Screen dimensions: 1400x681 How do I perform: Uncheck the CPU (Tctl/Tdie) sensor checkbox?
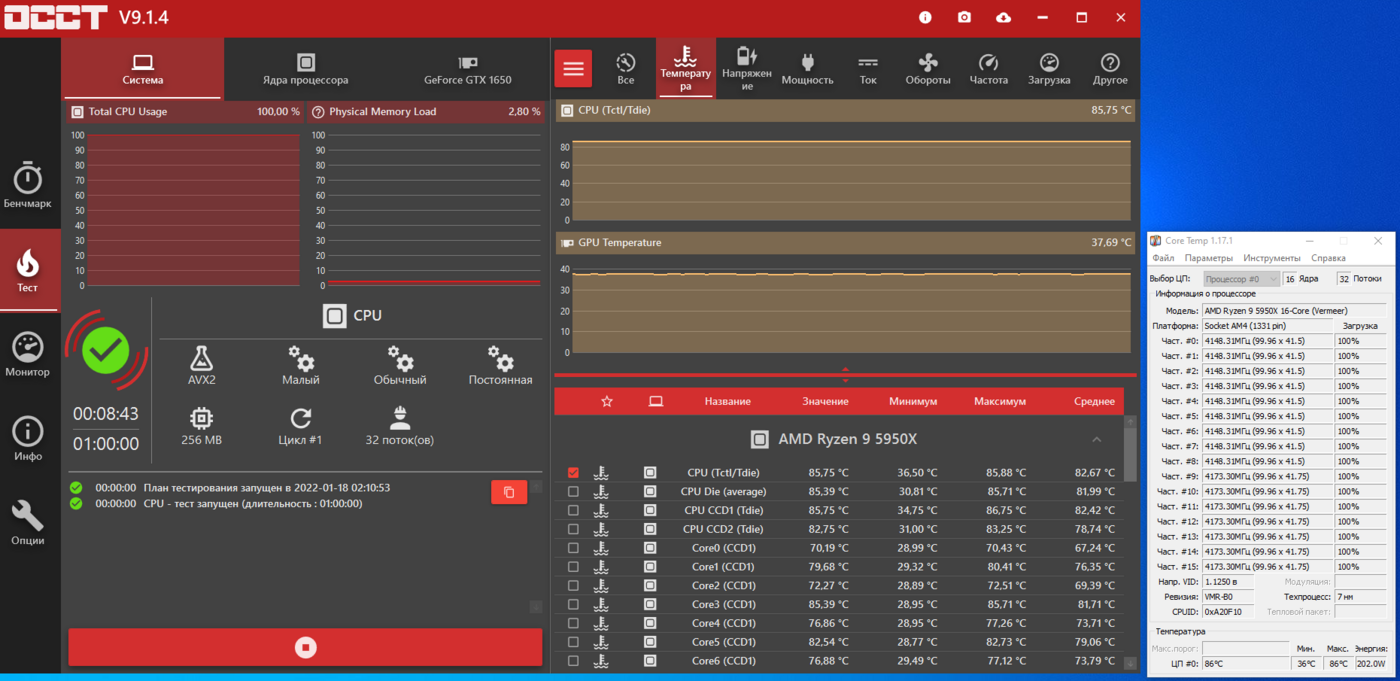click(x=573, y=473)
